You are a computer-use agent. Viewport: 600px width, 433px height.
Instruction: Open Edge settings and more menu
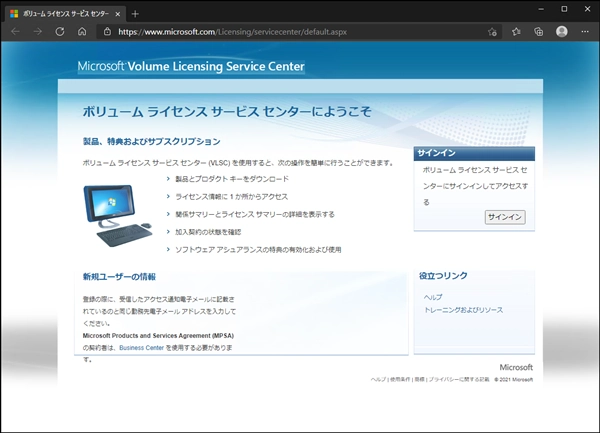[x=585, y=32]
